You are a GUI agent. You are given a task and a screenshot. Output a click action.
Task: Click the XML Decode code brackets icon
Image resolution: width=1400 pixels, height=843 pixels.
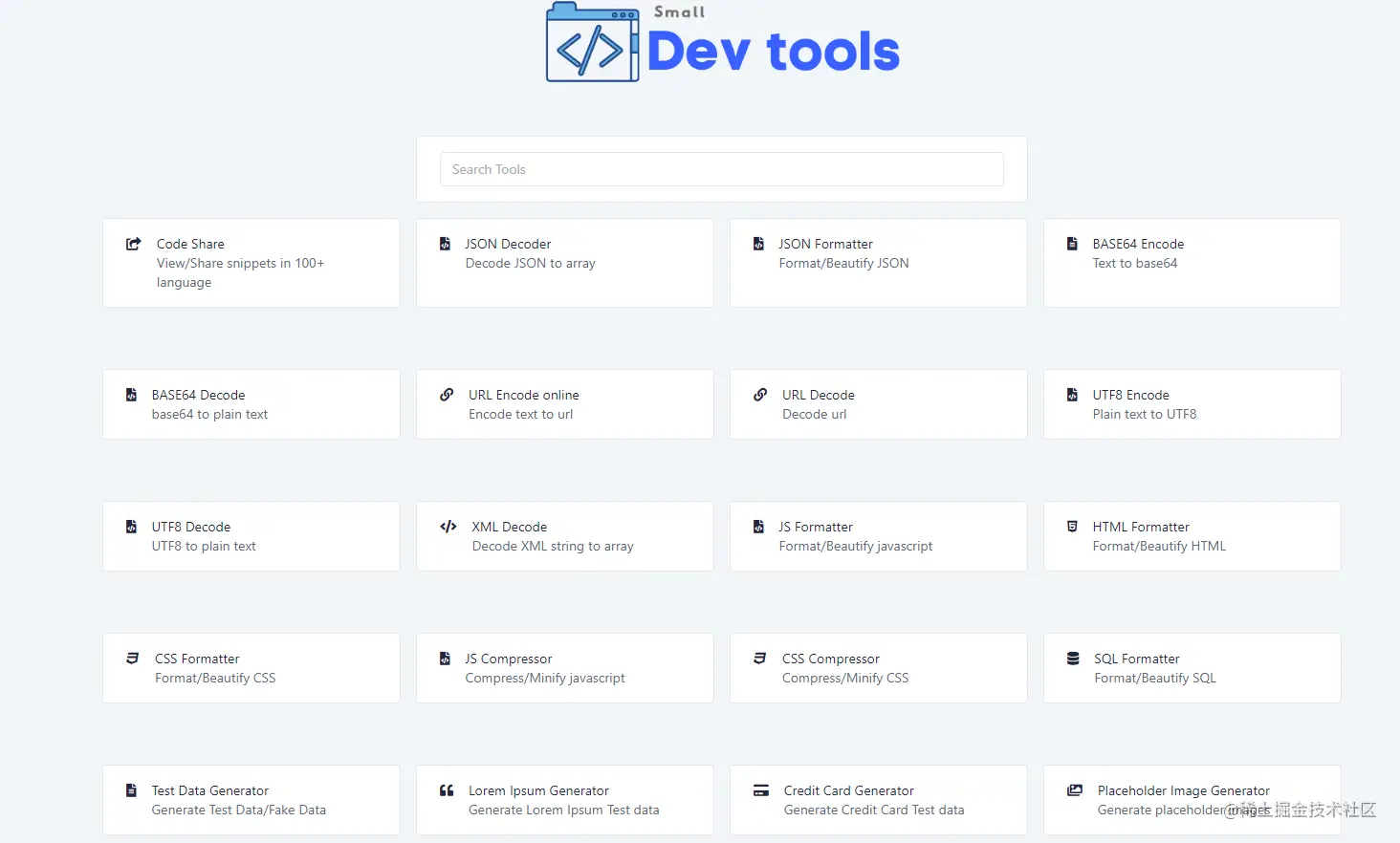[448, 527]
